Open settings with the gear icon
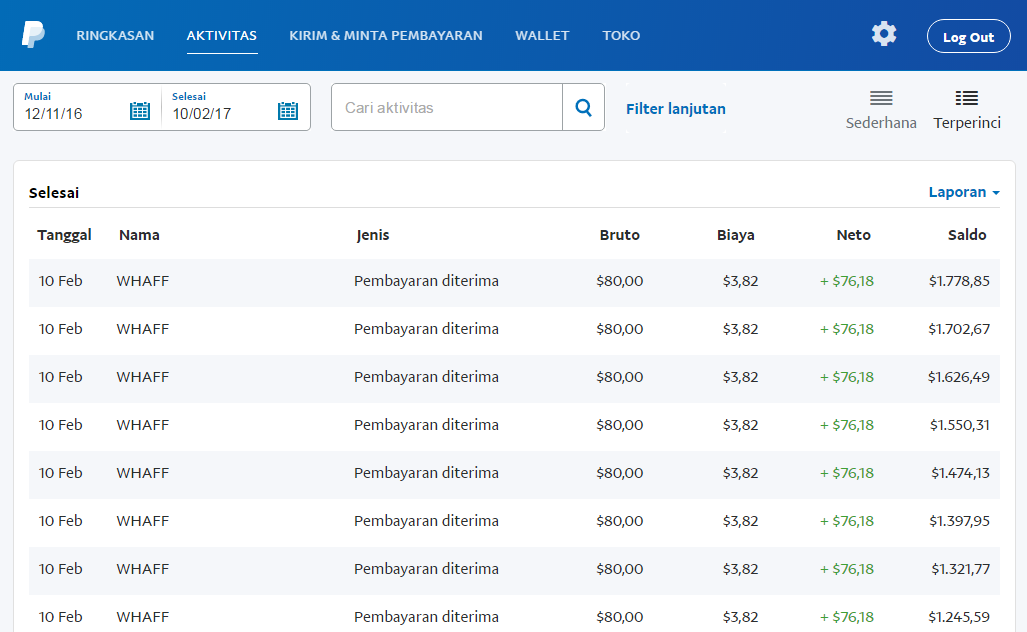The height and width of the screenshot is (632, 1027). [884, 33]
